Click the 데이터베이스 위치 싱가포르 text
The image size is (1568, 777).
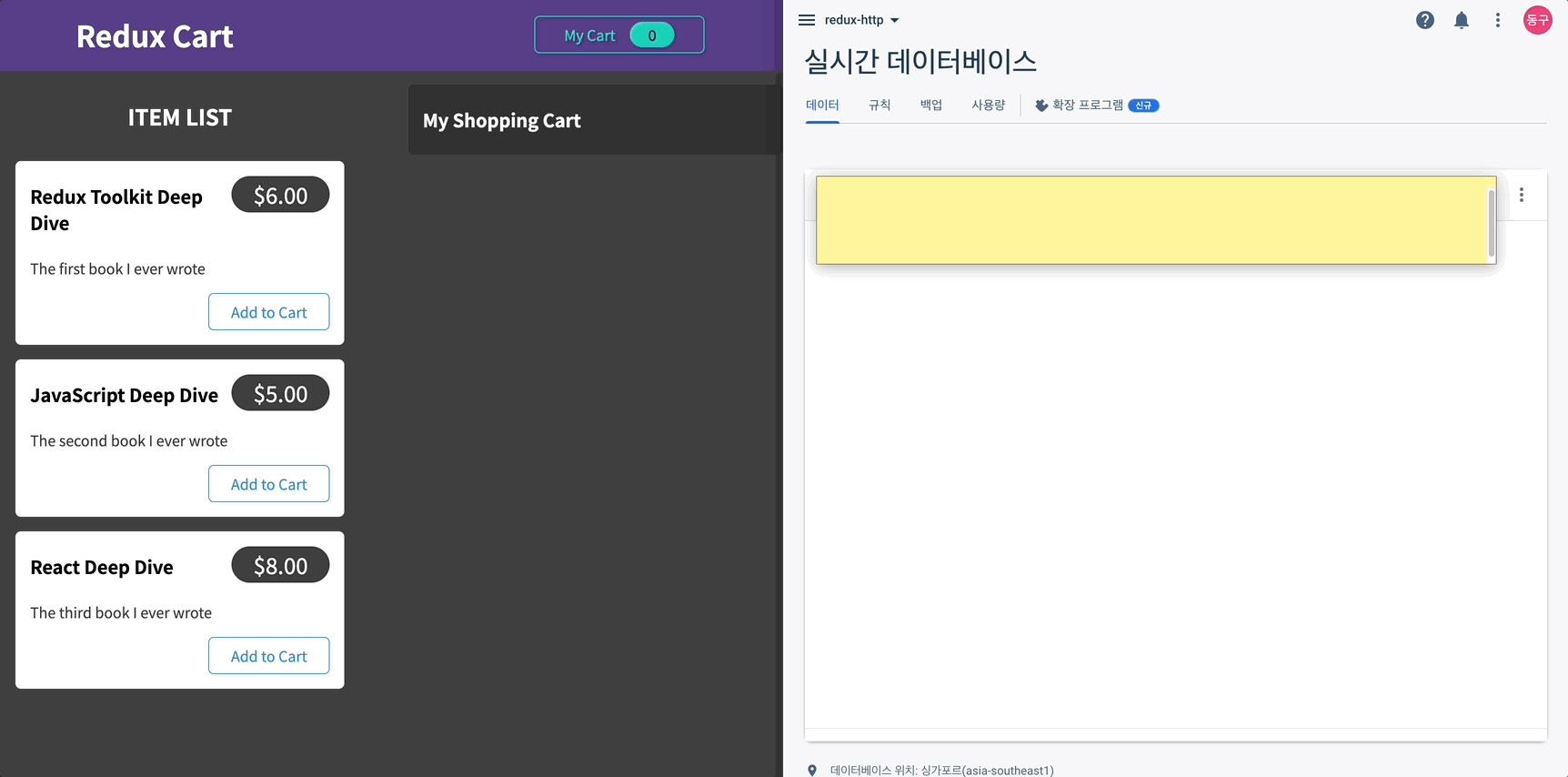[942, 771]
